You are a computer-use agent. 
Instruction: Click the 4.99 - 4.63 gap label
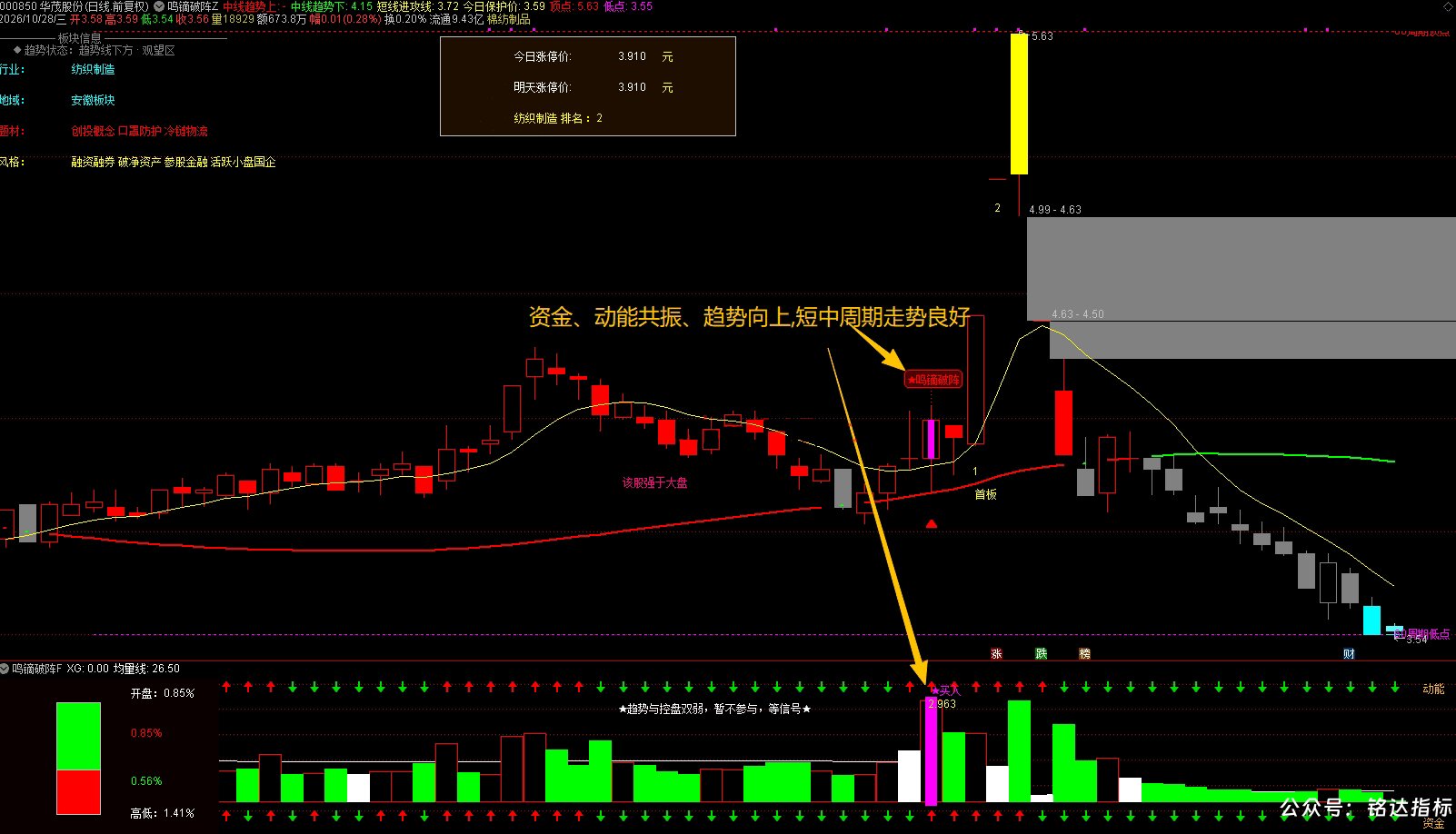(x=1055, y=210)
